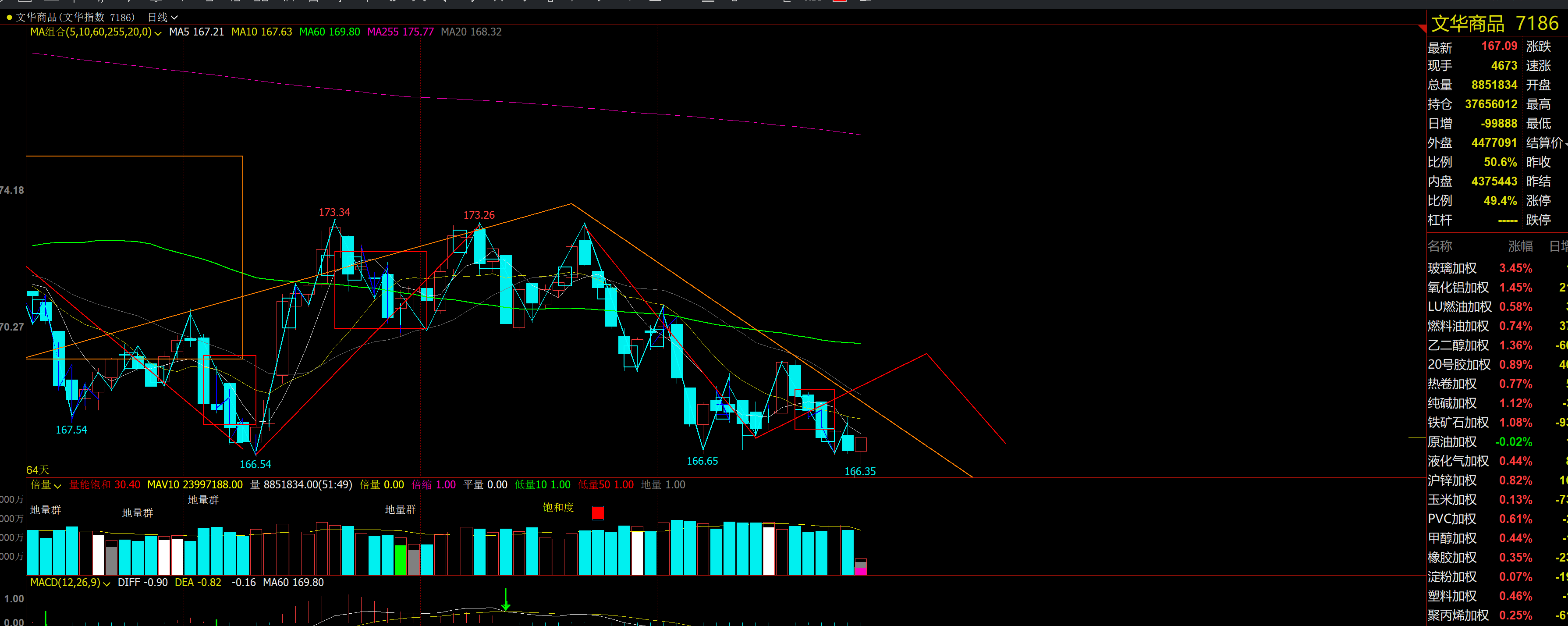Click the MA255 175.77 value label
Screen dimensions: 1568x626
coord(401,32)
